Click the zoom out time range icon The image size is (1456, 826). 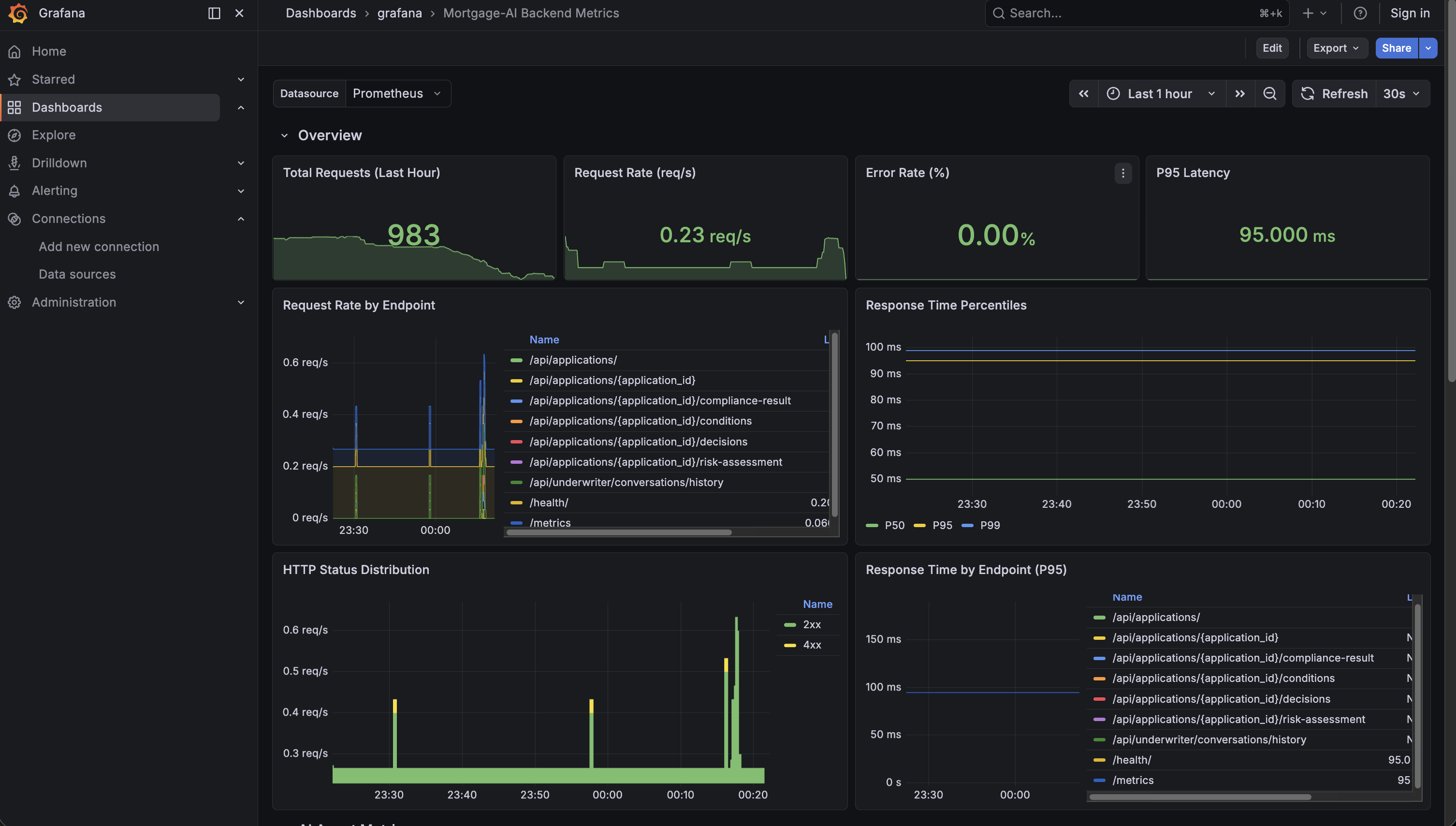coord(1269,94)
